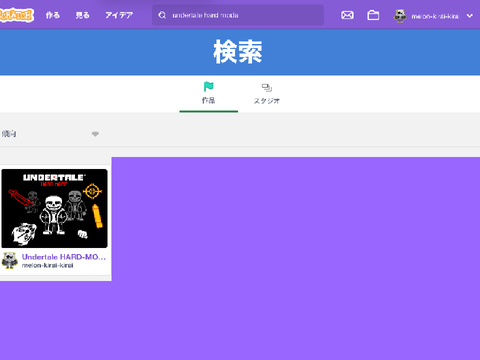Click the search magnifier icon

coord(162,15)
